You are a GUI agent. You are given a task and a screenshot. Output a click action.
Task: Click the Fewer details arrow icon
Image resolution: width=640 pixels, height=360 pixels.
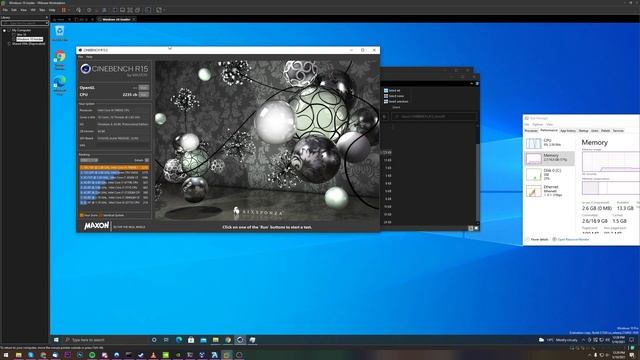pos(527,239)
